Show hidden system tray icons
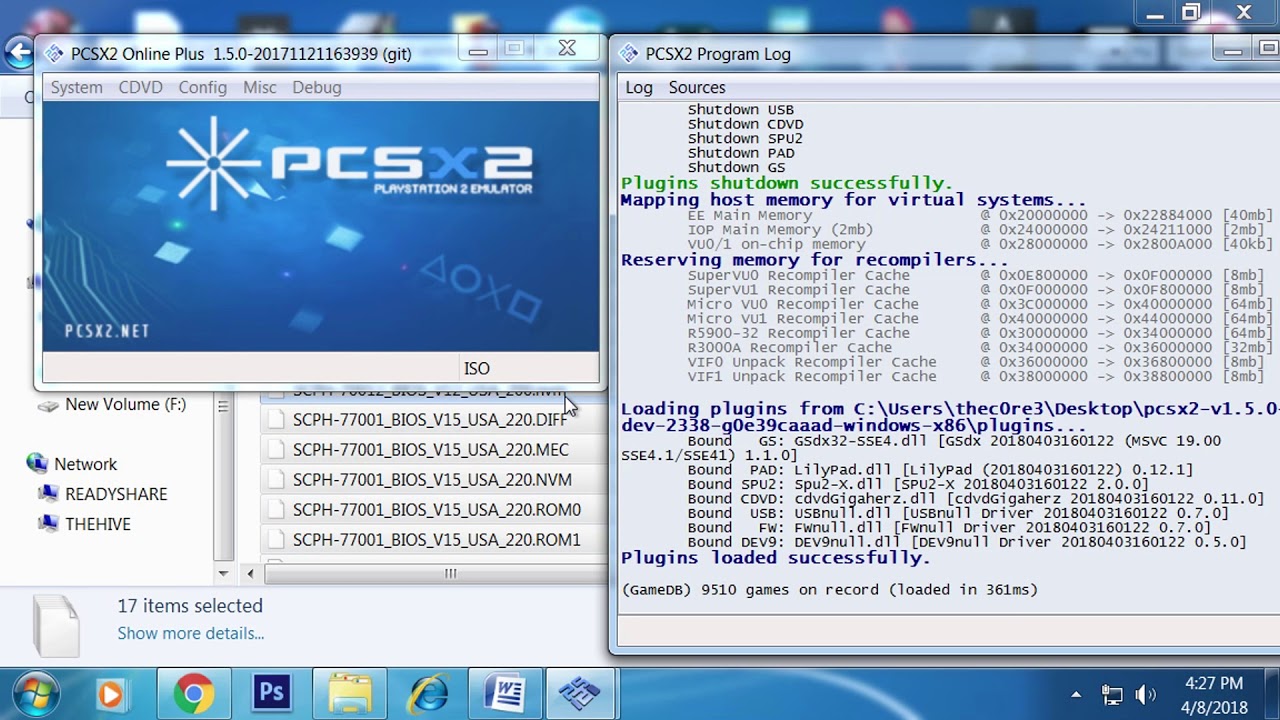Image resolution: width=1280 pixels, height=720 pixels. coord(1076,694)
